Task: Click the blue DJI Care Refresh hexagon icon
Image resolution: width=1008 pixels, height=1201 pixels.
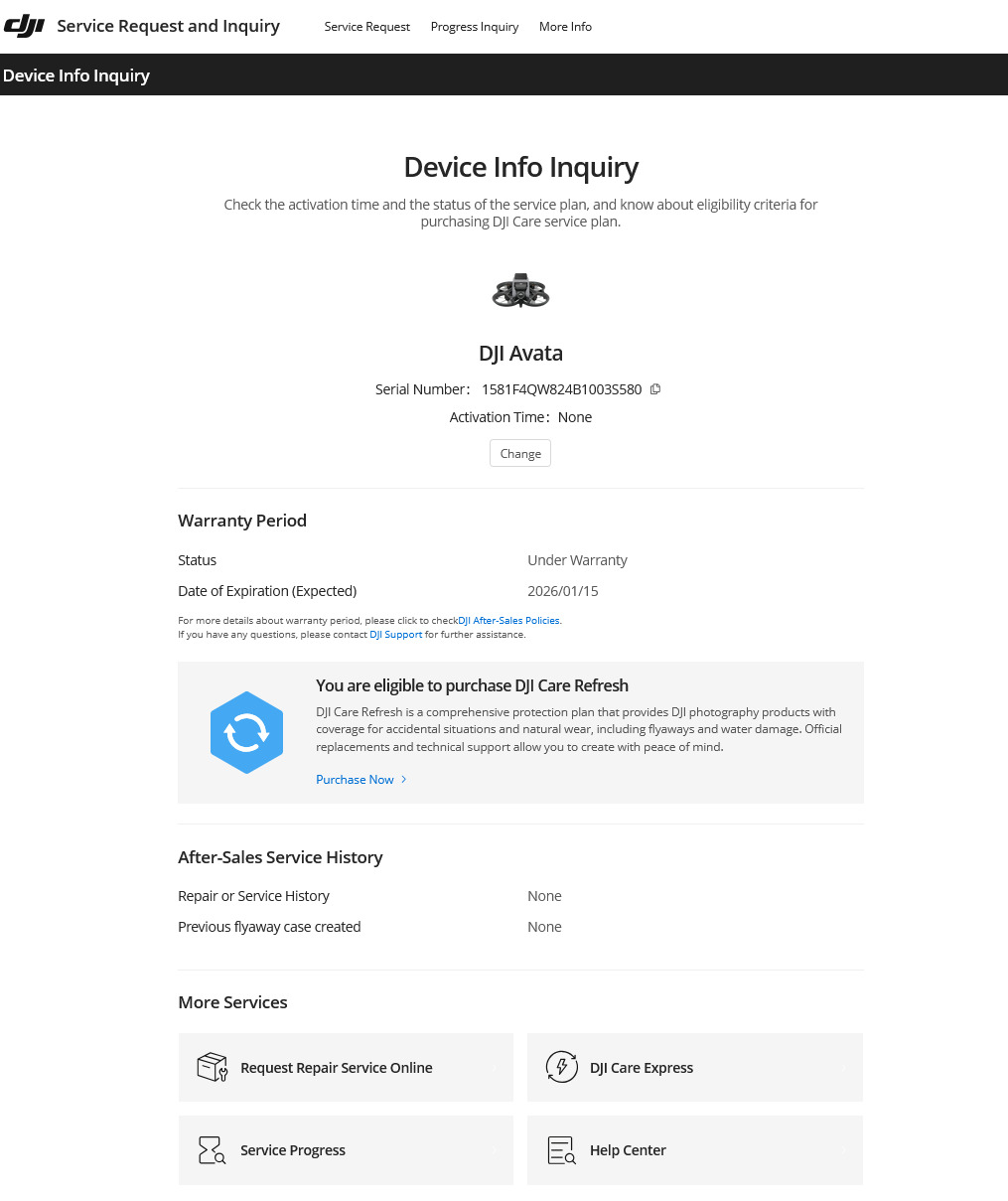Action: click(246, 732)
